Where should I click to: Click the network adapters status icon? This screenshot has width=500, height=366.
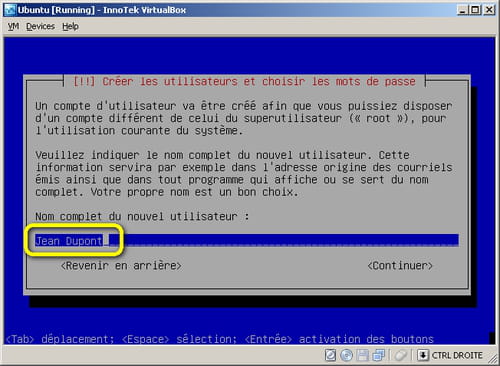(x=379, y=355)
